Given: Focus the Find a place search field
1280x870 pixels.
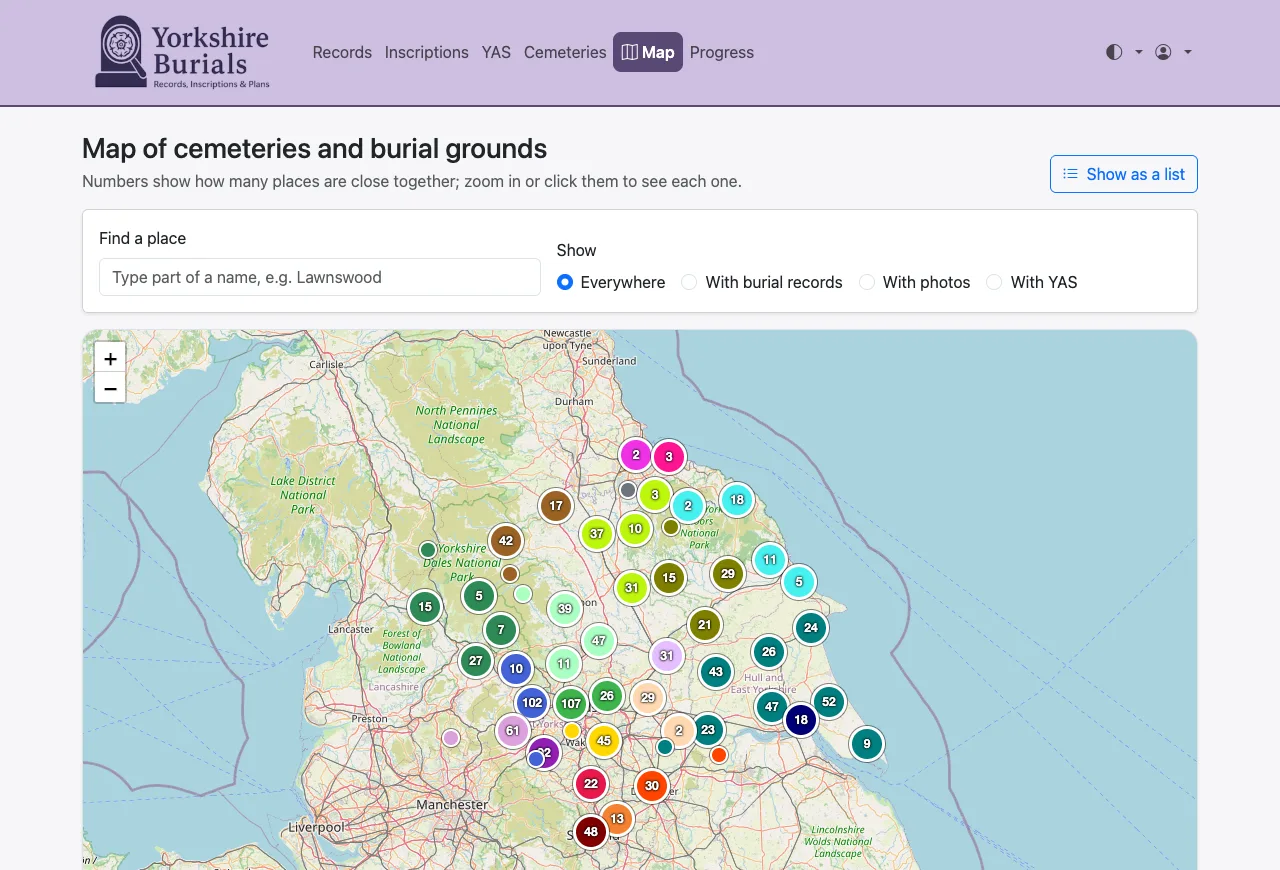Looking at the screenshot, I should coord(320,277).
